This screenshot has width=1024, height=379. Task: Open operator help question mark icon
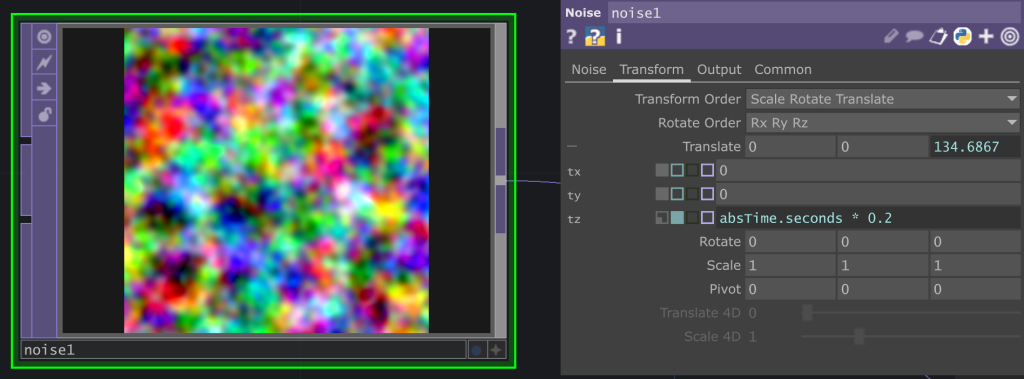click(x=571, y=37)
